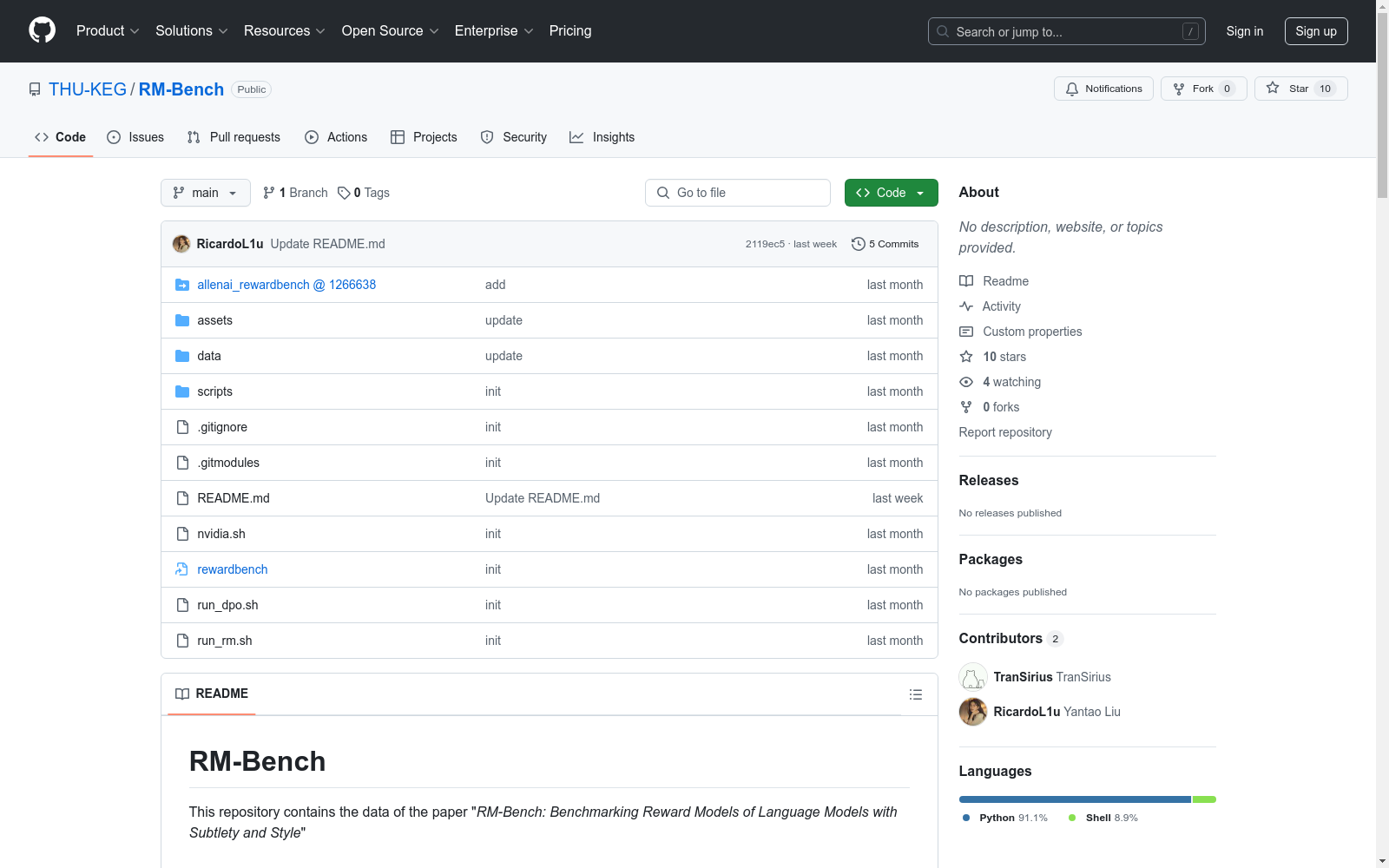
Task: Click the GitHub logo icon
Action: tap(42, 30)
